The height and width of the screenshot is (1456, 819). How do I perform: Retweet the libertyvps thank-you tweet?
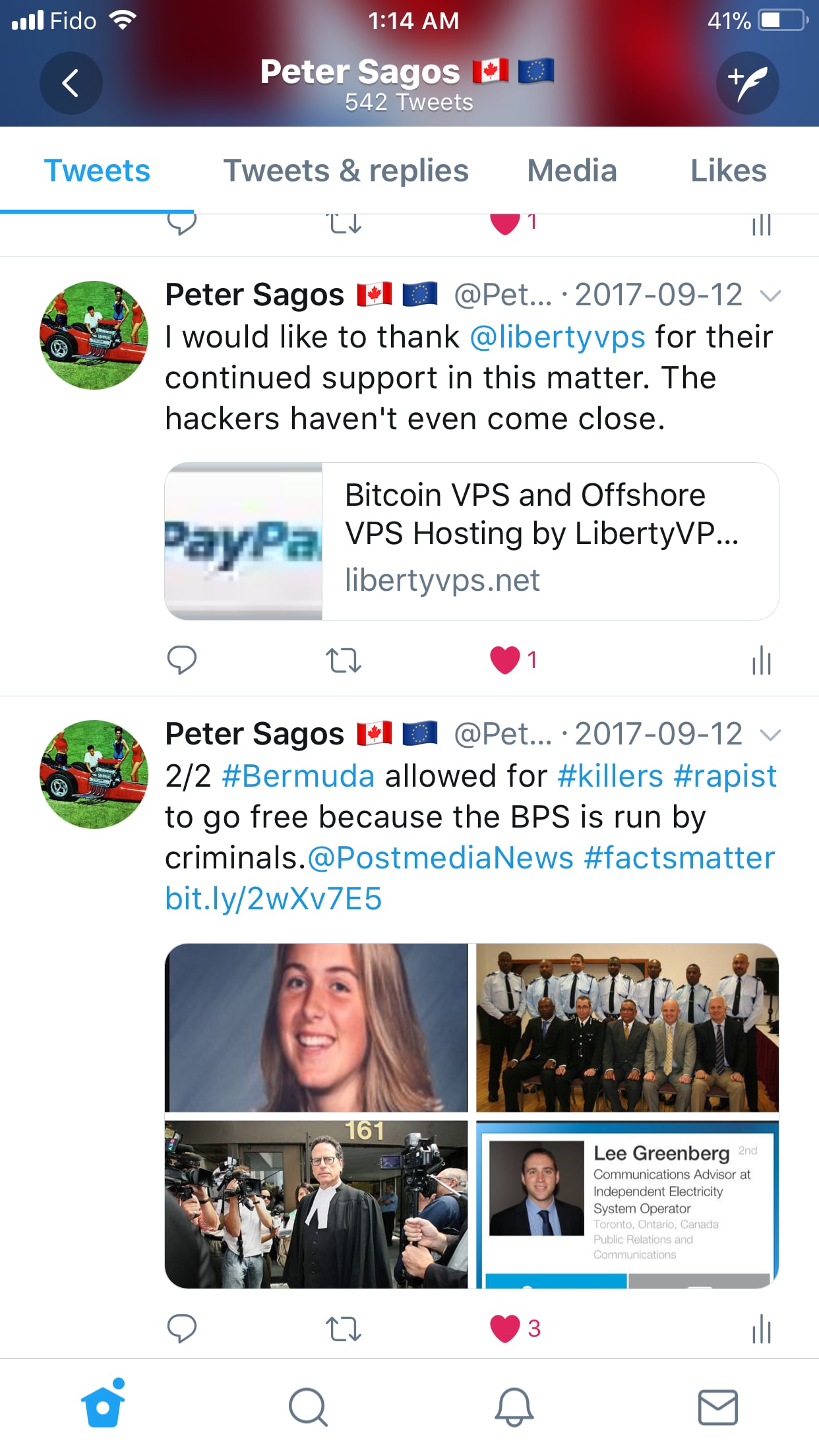(x=344, y=660)
